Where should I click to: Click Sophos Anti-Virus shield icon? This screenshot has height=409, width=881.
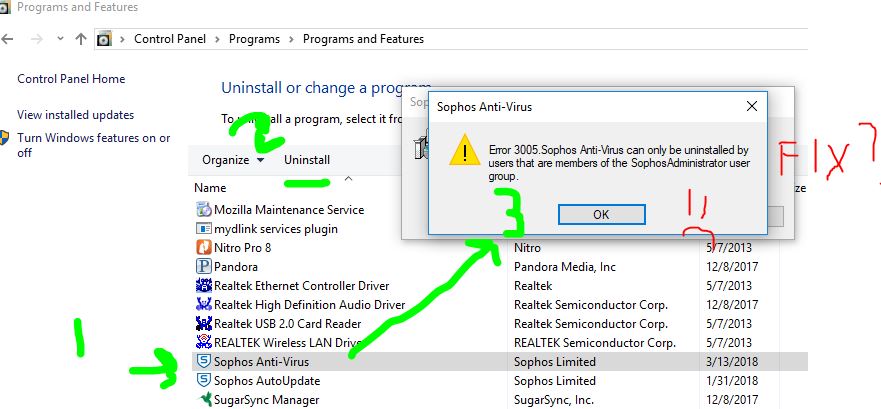click(203, 361)
